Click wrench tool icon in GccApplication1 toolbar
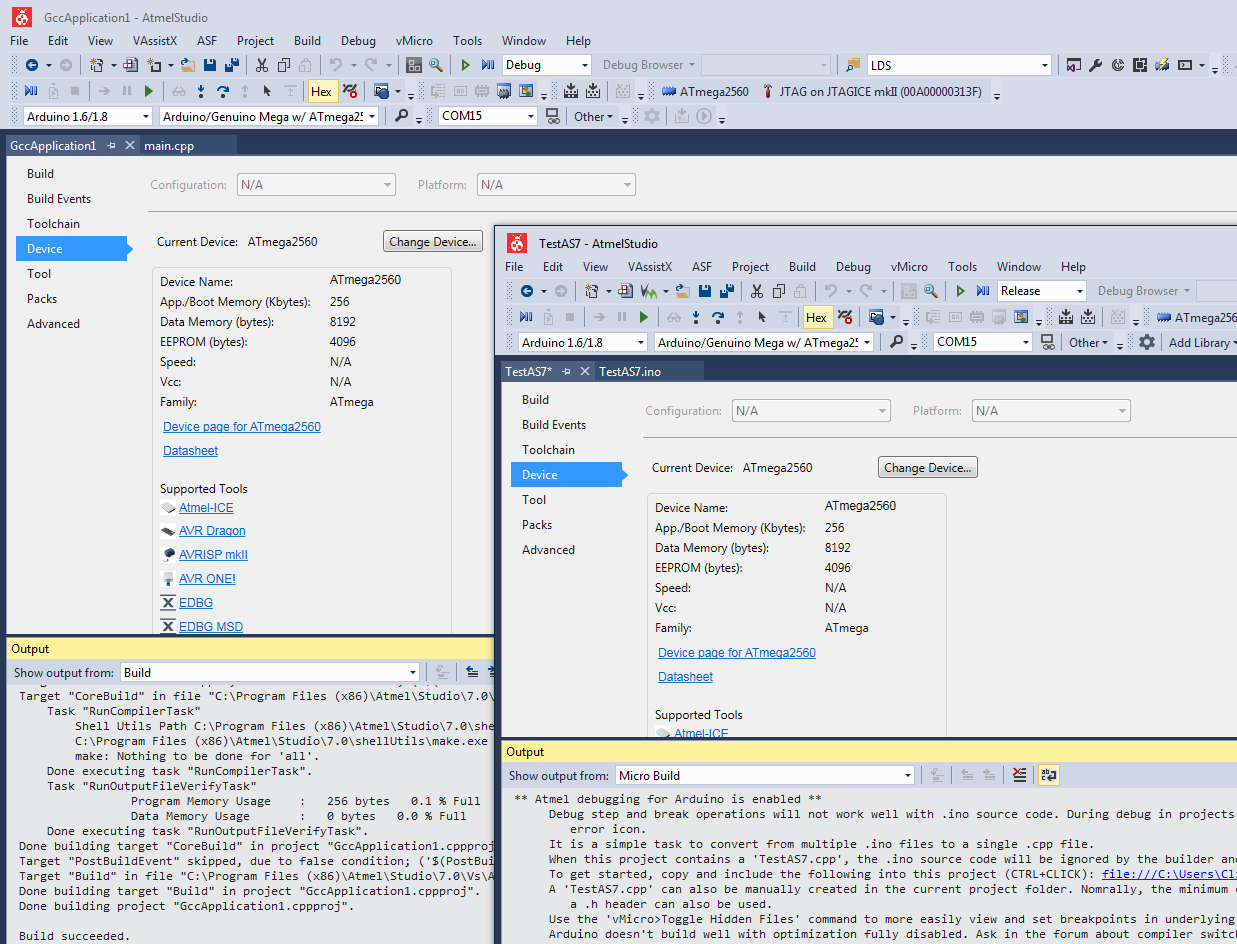 [x=1095, y=65]
